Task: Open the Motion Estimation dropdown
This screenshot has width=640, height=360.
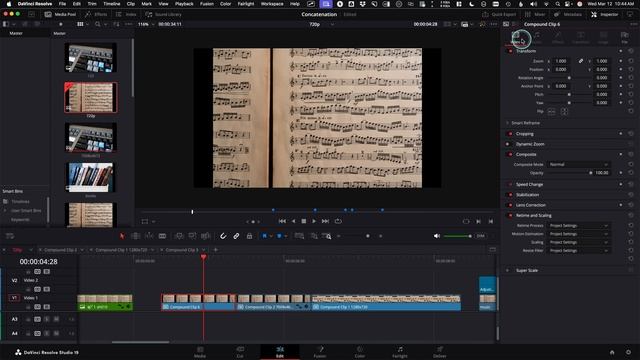Action: (578, 234)
